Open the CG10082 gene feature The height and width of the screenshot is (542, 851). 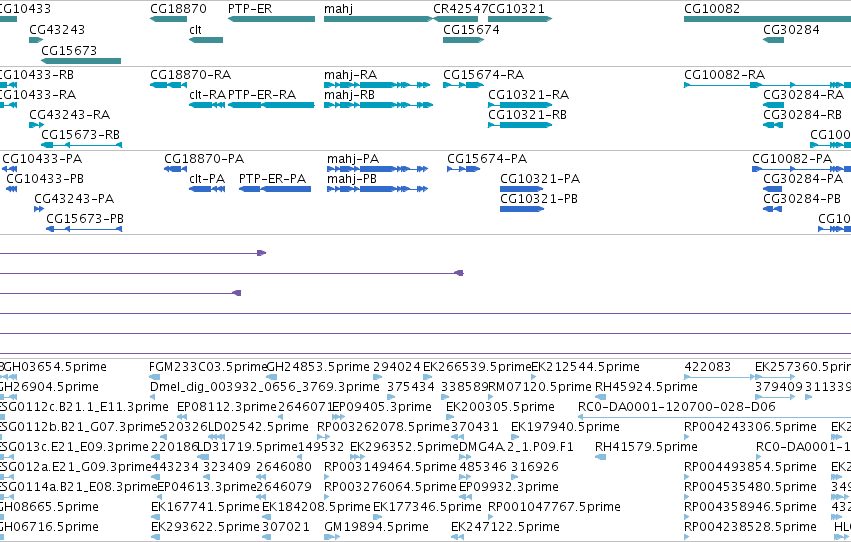pos(767,19)
